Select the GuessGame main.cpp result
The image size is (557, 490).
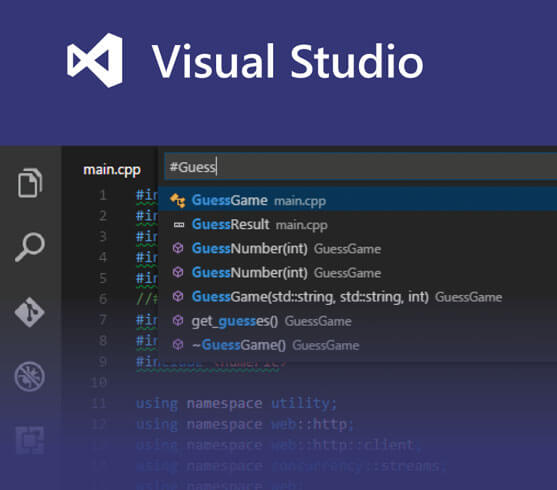coord(357,200)
